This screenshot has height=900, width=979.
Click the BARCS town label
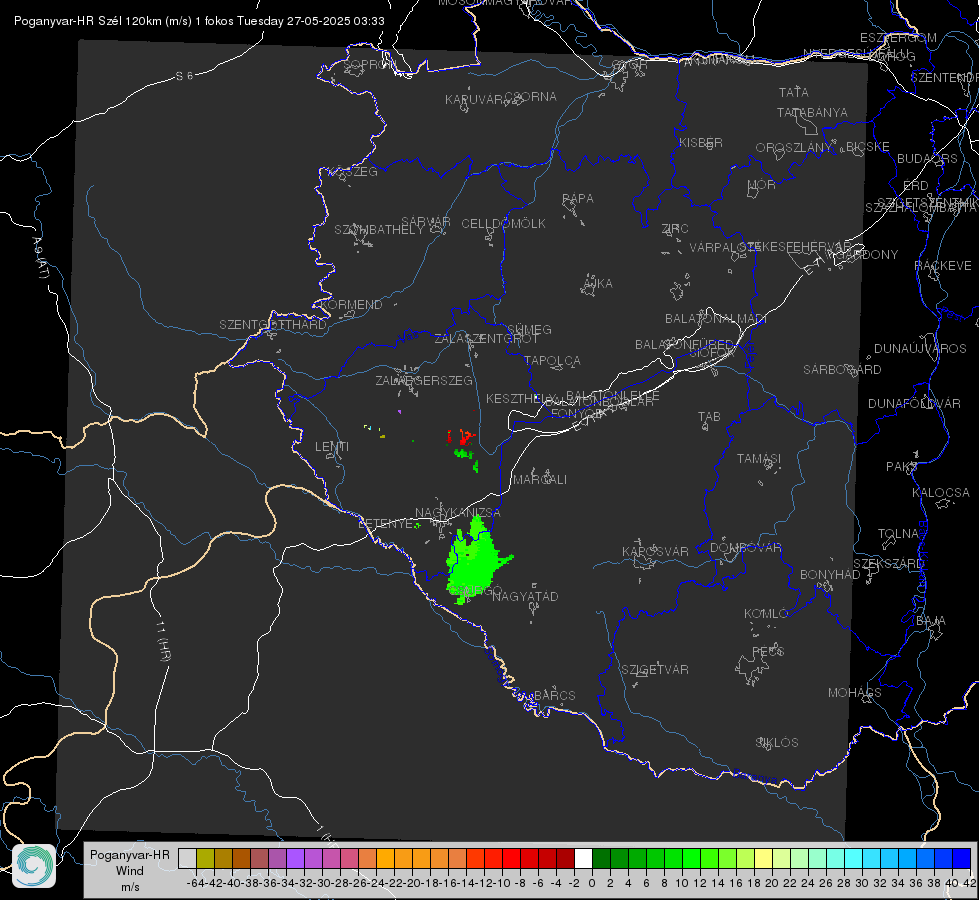tap(555, 695)
